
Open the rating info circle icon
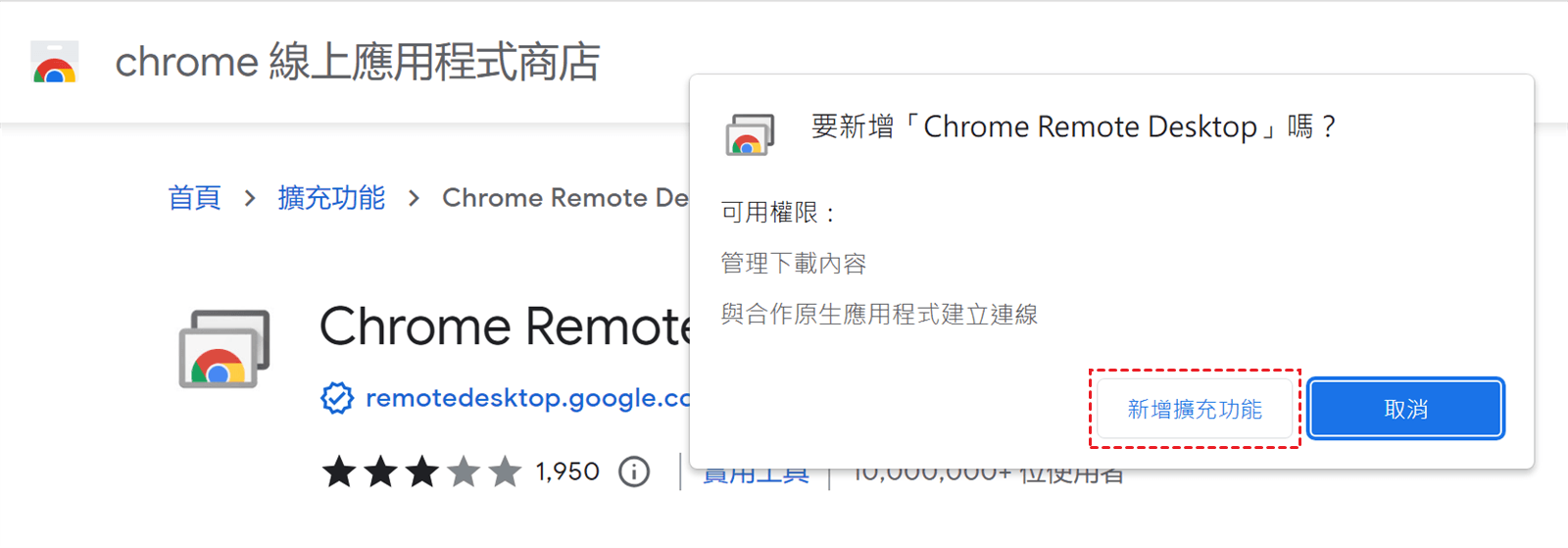coord(634,472)
